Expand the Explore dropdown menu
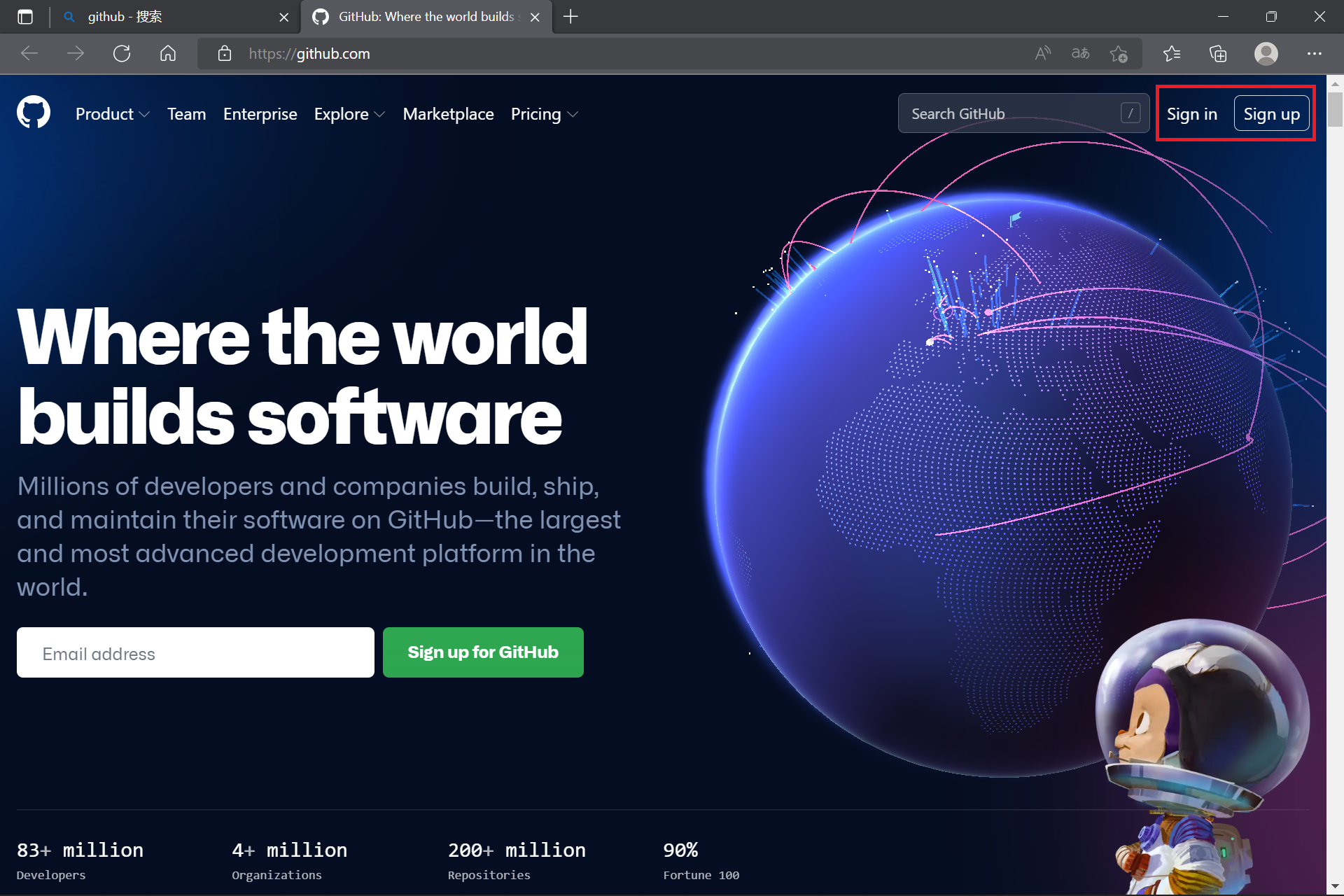This screenshot has width=1344, height=896. point(349,114)
